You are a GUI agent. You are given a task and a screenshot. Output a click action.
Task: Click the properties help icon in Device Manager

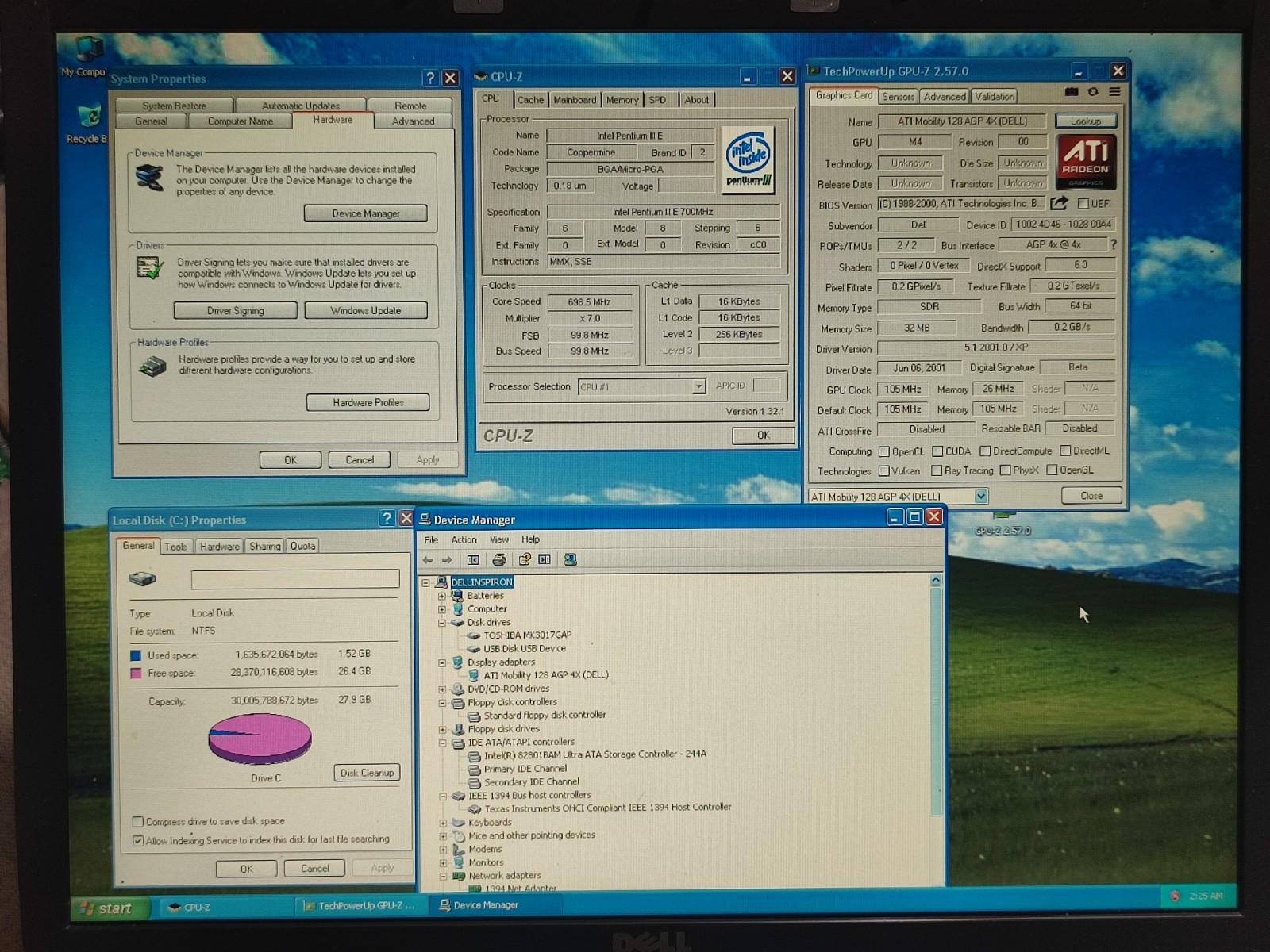[x=525, y=560]
